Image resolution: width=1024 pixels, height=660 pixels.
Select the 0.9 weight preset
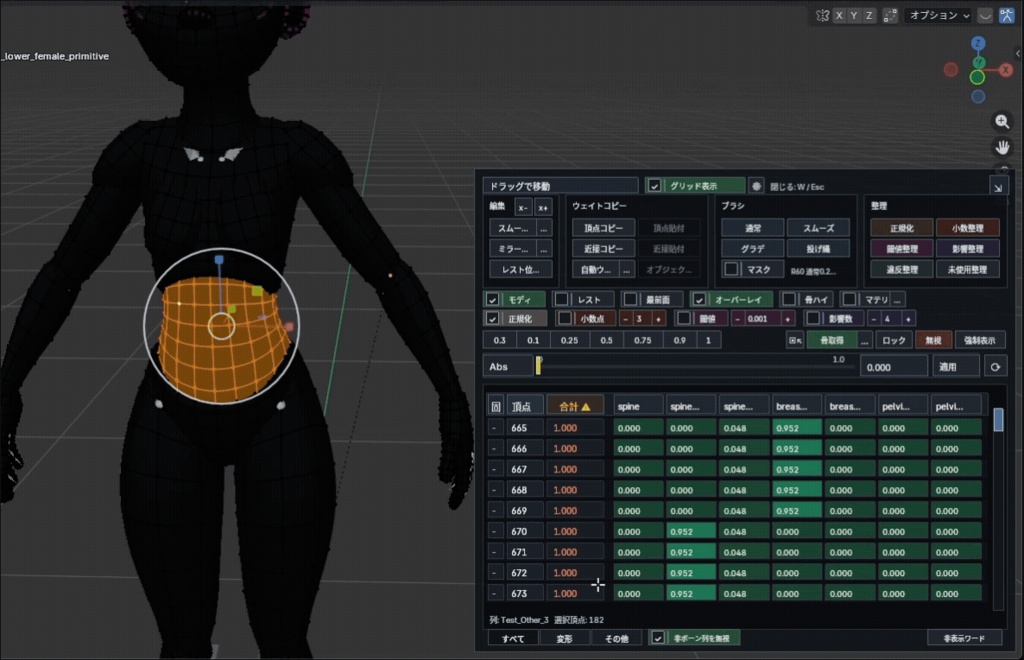pos(680,340)
